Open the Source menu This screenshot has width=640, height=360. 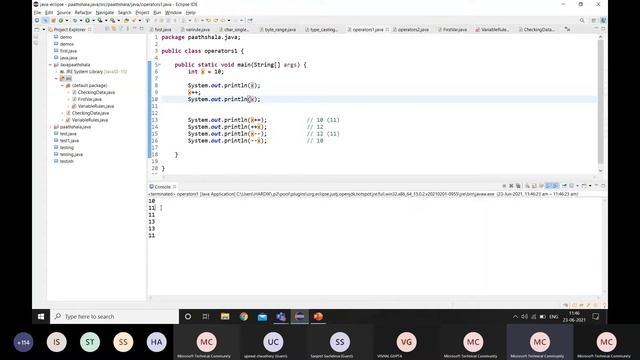coord(64,13)
